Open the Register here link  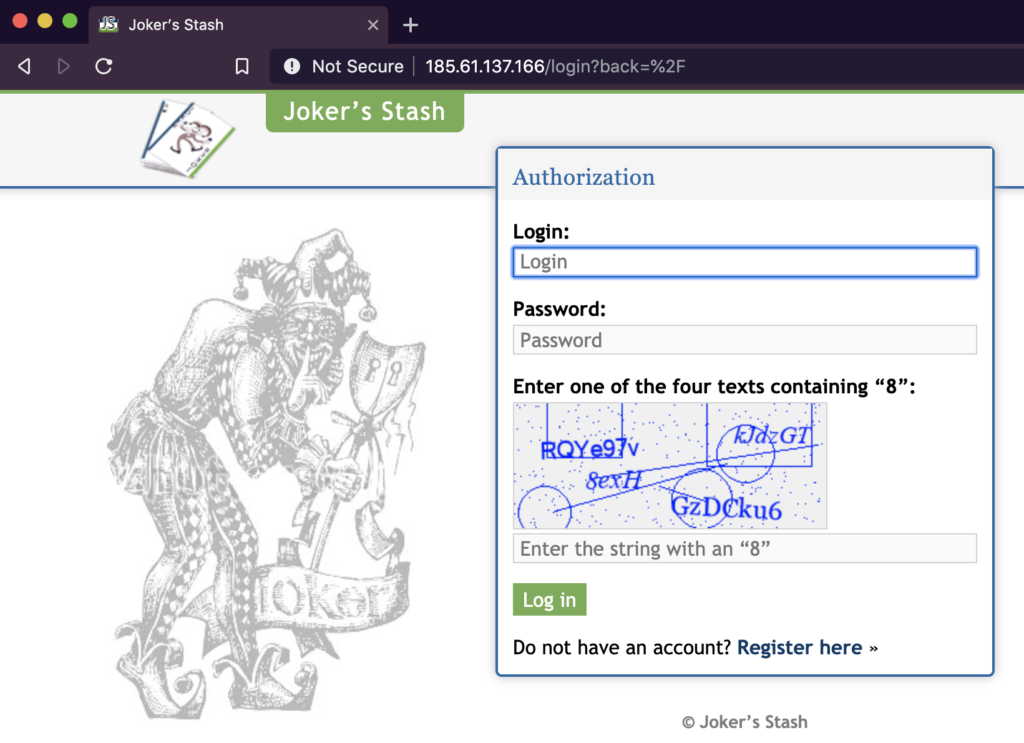point(799,648)
